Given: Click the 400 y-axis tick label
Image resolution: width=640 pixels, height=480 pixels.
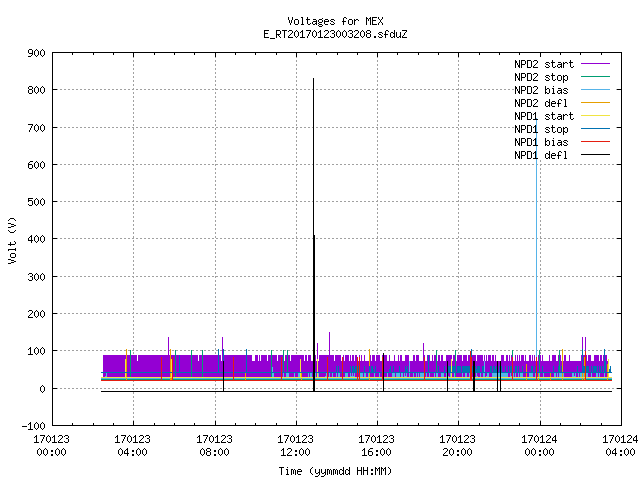Looking at the screenshot, I should 36,239.
